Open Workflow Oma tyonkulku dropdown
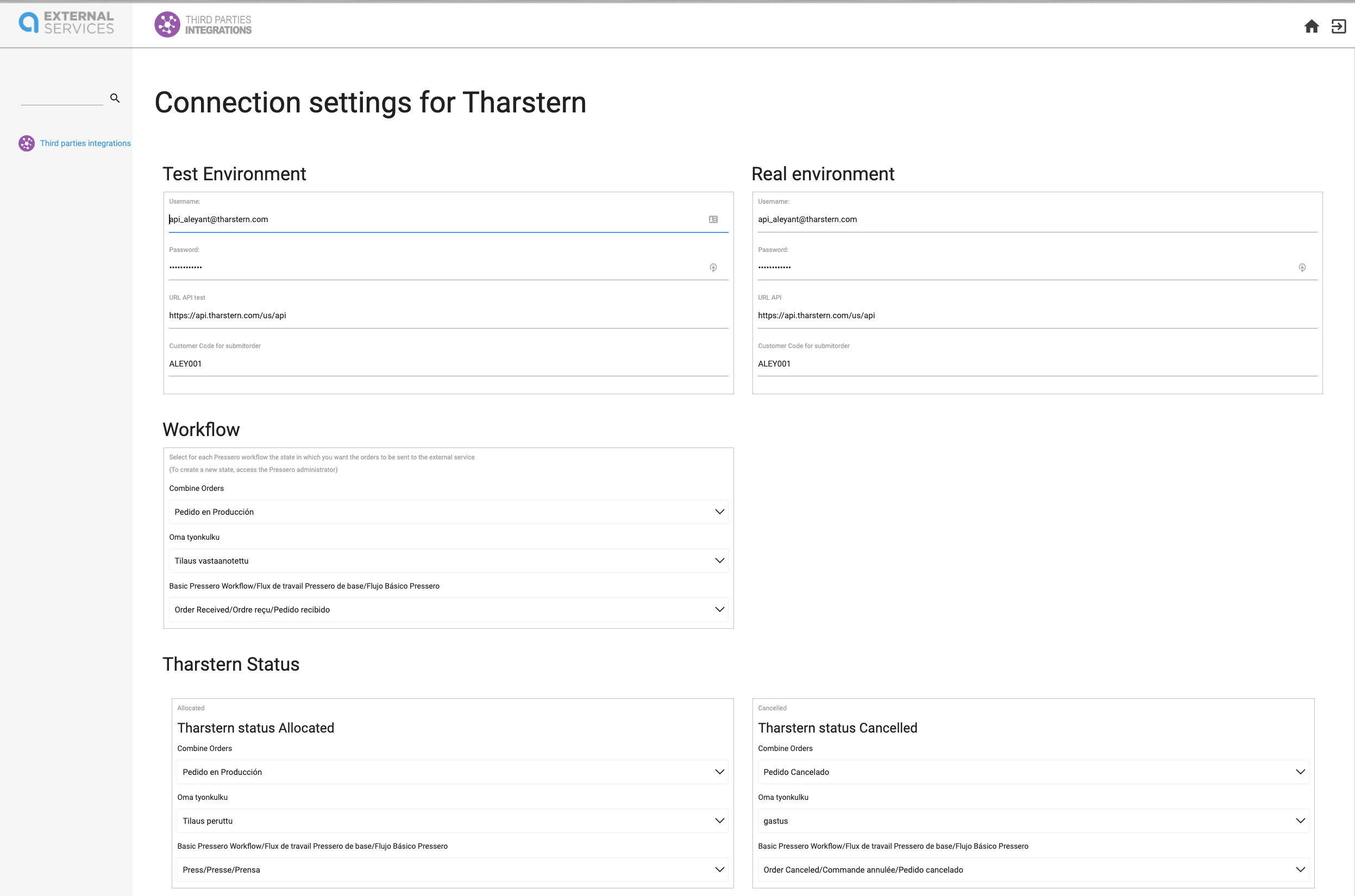 coord(448,561)
